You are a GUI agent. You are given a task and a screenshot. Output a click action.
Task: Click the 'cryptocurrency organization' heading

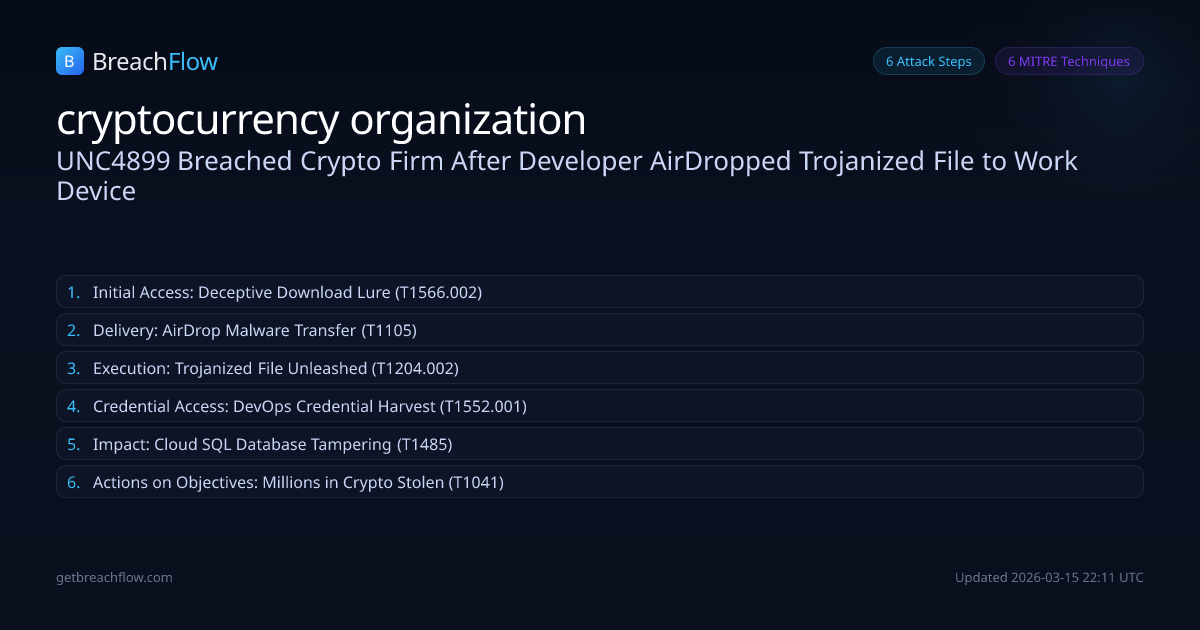[321, 120]
